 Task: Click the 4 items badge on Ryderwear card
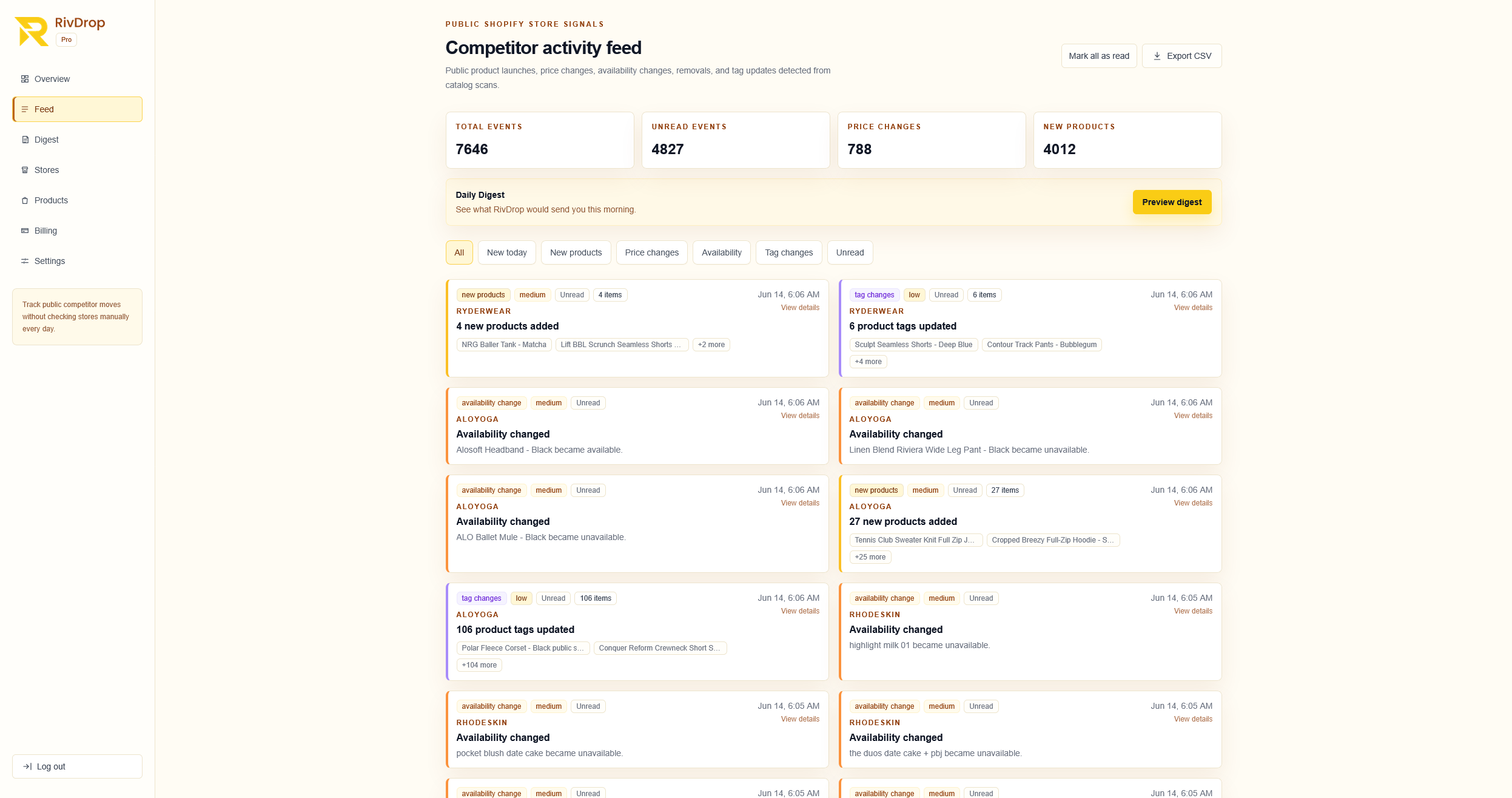click(x=610, y=295)
